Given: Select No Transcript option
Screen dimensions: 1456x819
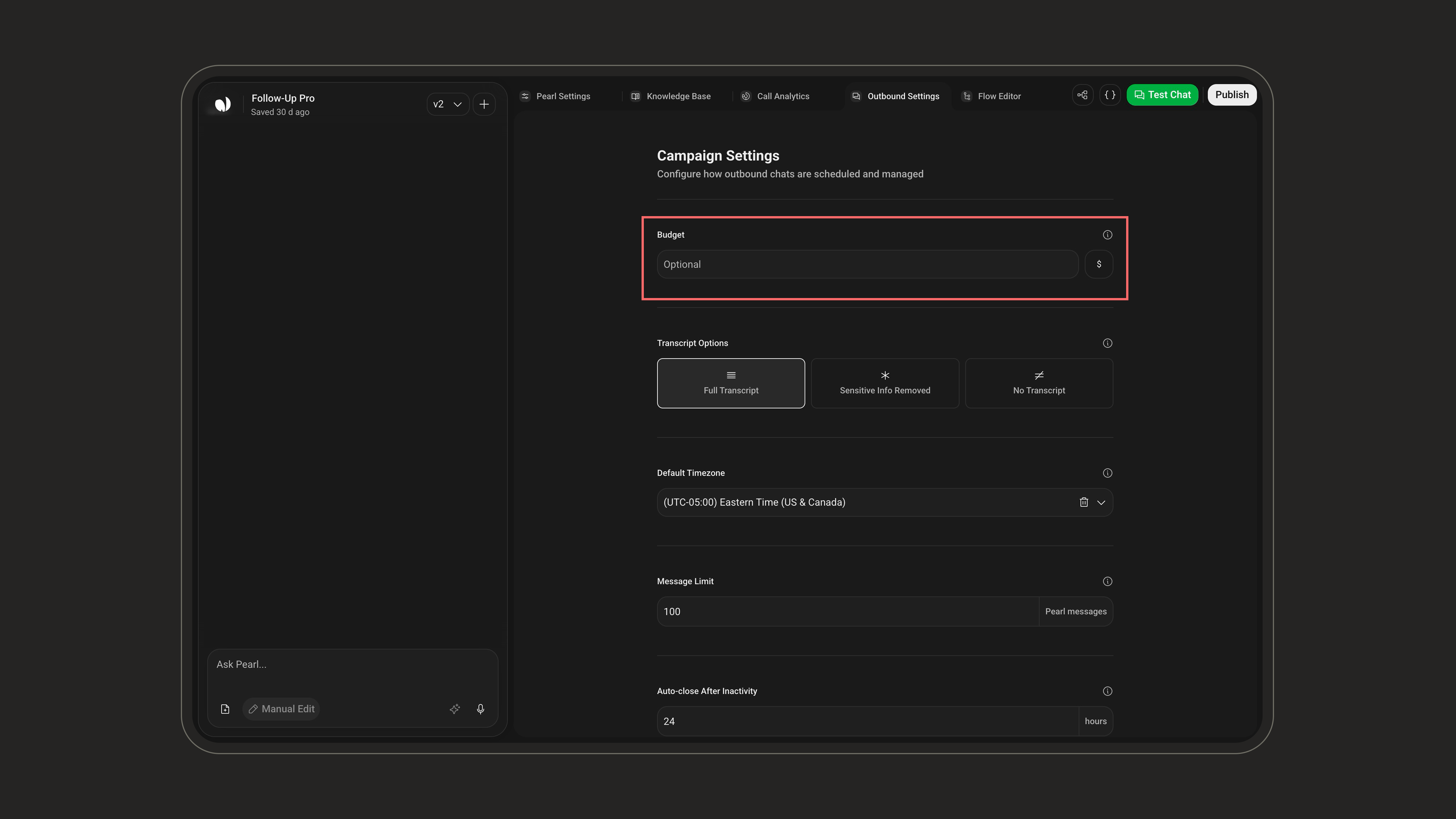Looking at the screenshot, I should [1039, 383].
